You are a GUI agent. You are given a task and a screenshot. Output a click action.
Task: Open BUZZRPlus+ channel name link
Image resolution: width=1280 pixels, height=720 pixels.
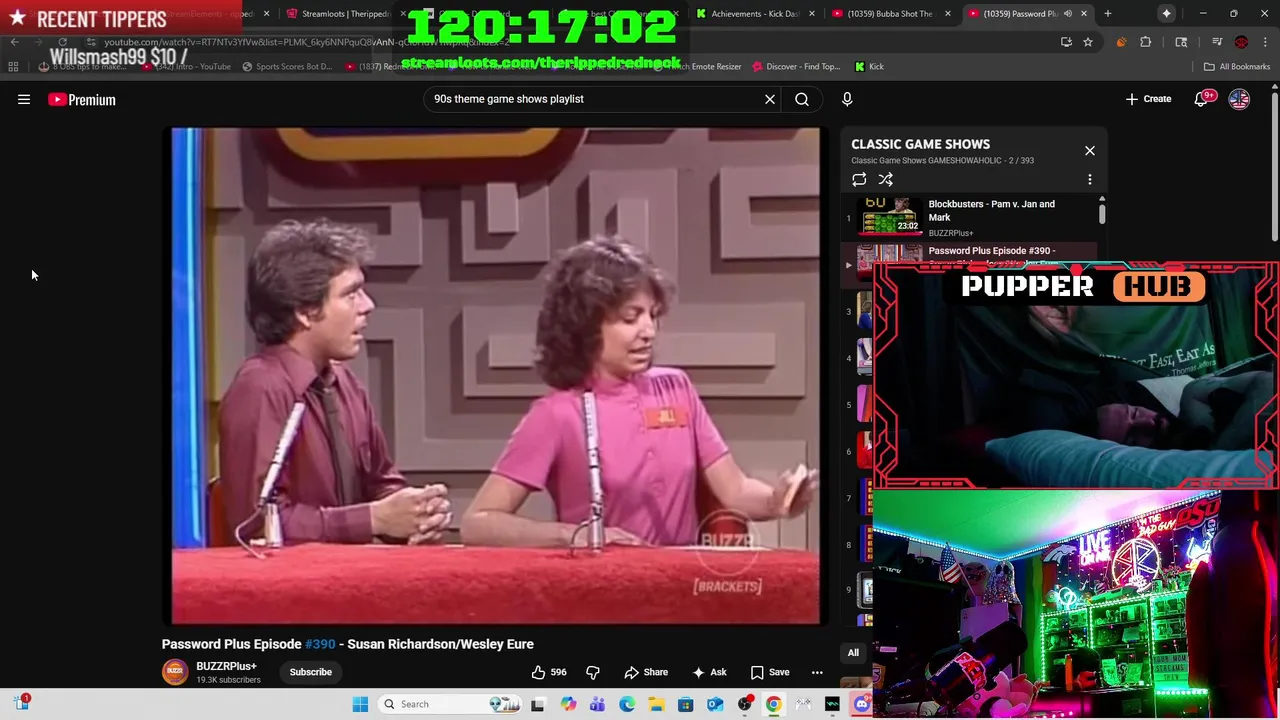click(x=226, y=666)
